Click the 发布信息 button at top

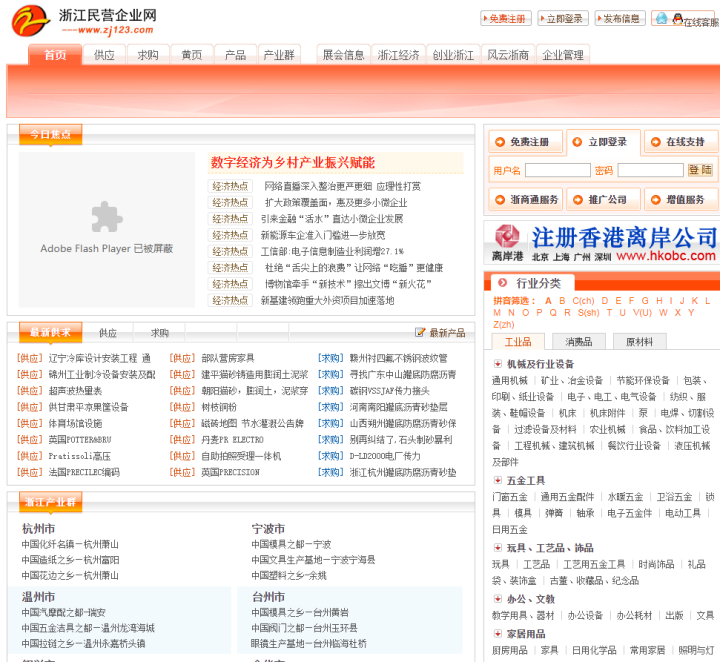click(x=620, y=18)
